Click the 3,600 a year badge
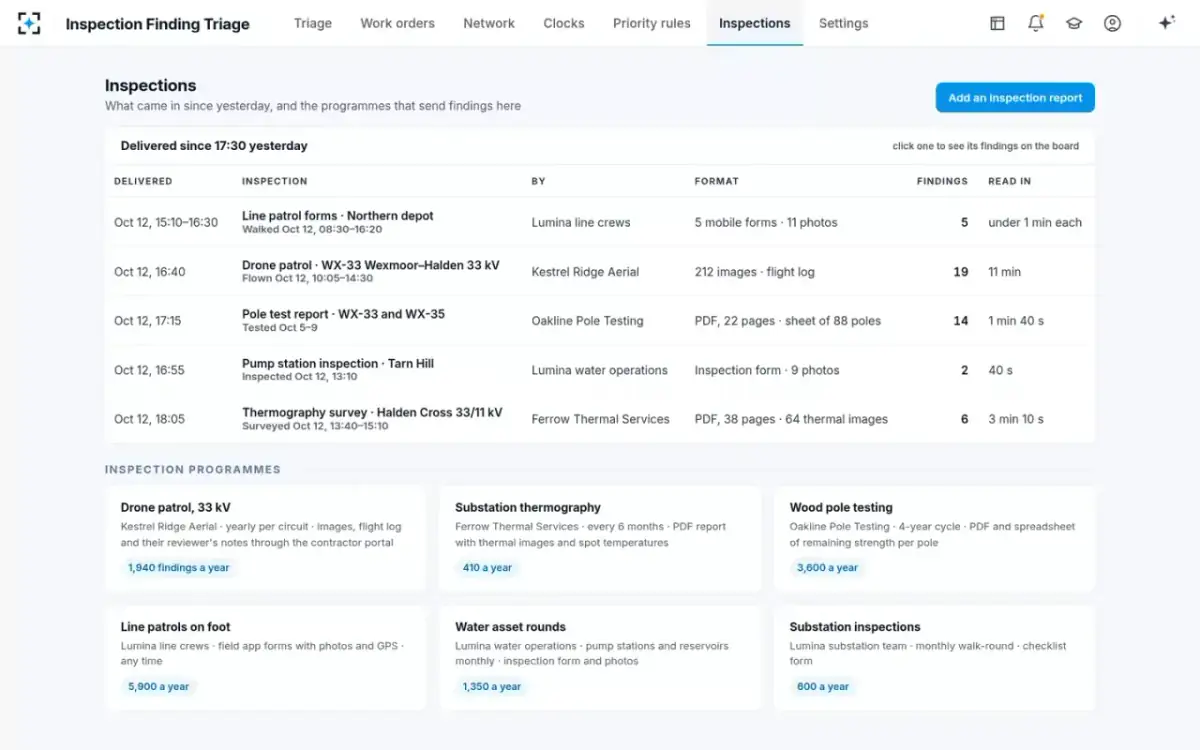This screenshot has width=1200, height=750. click(x=827, y=567)
